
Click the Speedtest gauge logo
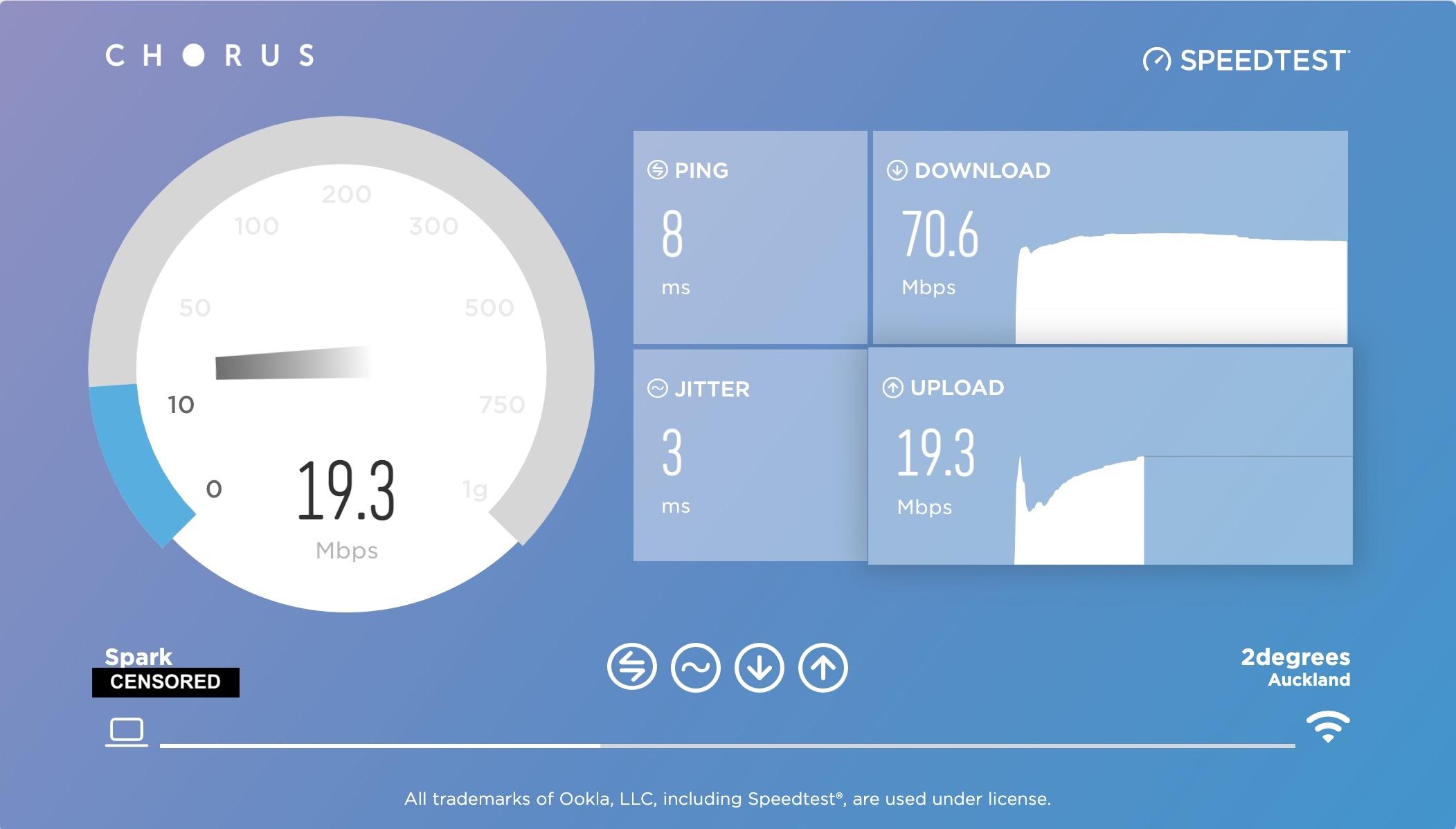coord(1156,60)
